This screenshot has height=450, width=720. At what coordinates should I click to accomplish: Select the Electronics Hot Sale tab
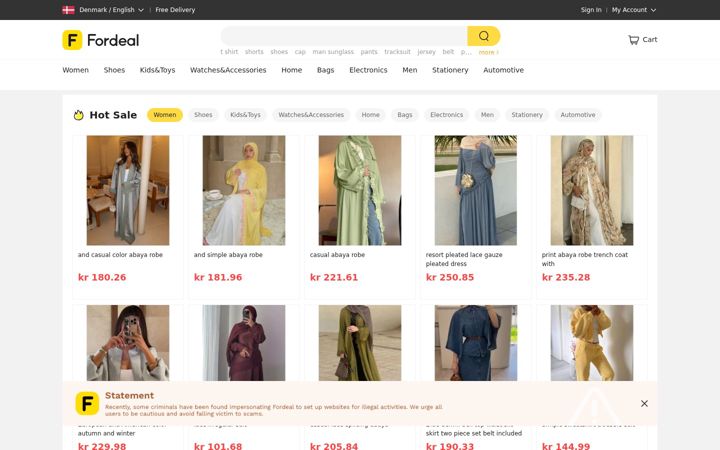pos(446,115)
